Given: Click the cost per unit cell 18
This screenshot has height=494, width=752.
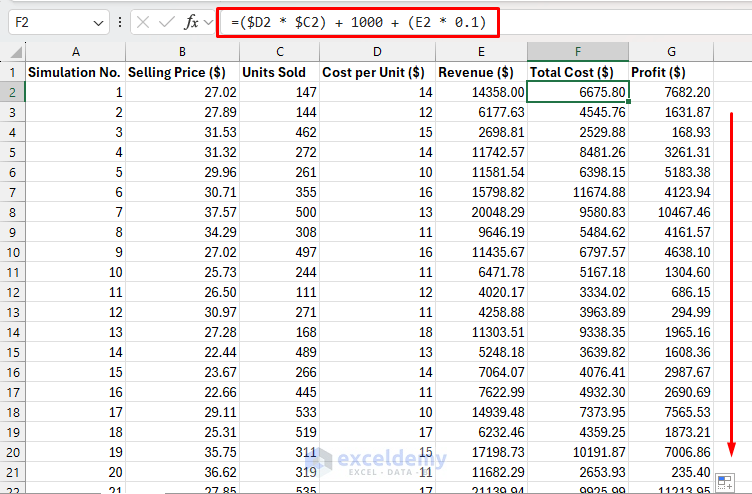Looking at the screenshot, I should coord(377,332).
